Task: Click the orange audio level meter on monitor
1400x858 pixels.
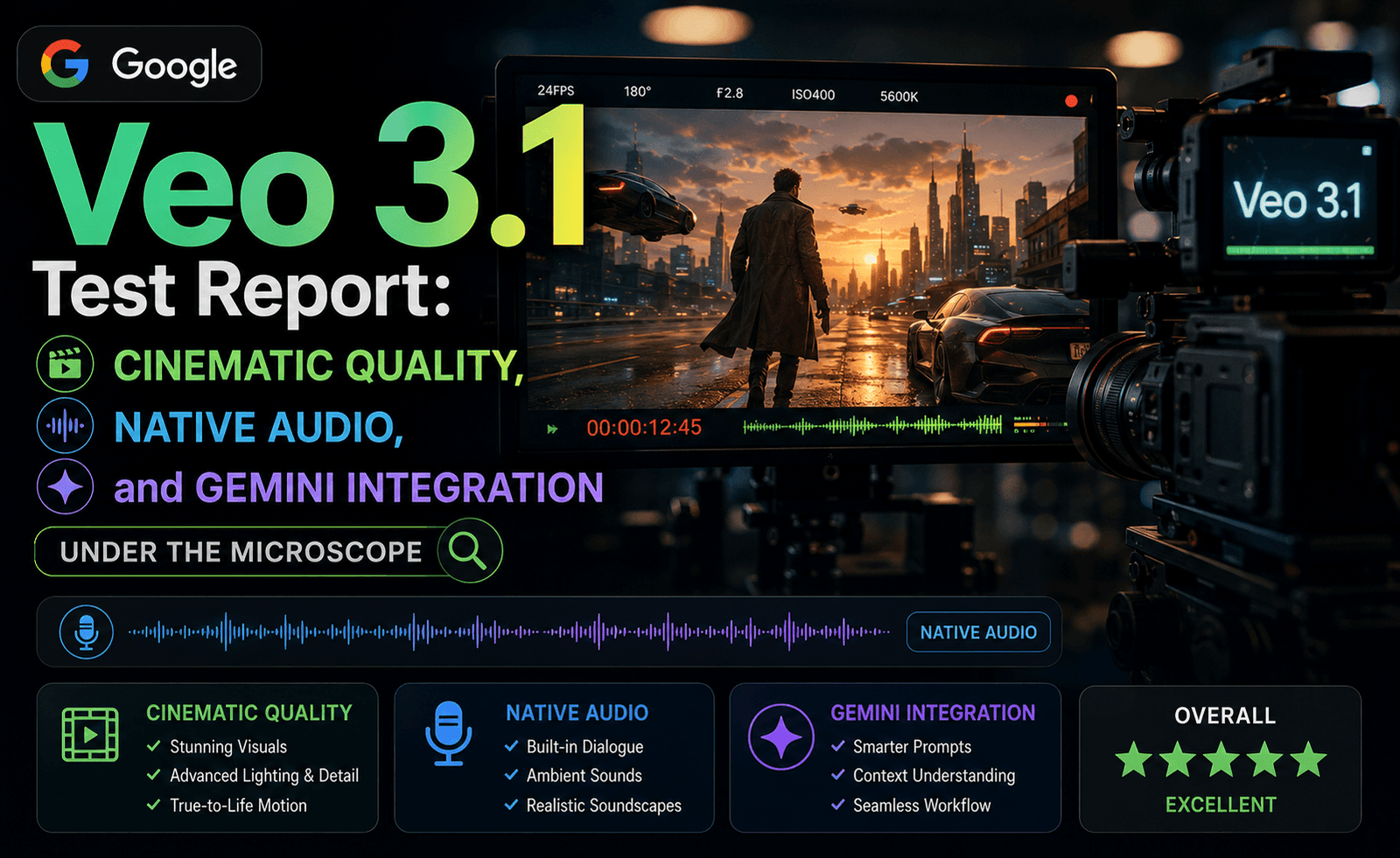Action: point(1039,425)
